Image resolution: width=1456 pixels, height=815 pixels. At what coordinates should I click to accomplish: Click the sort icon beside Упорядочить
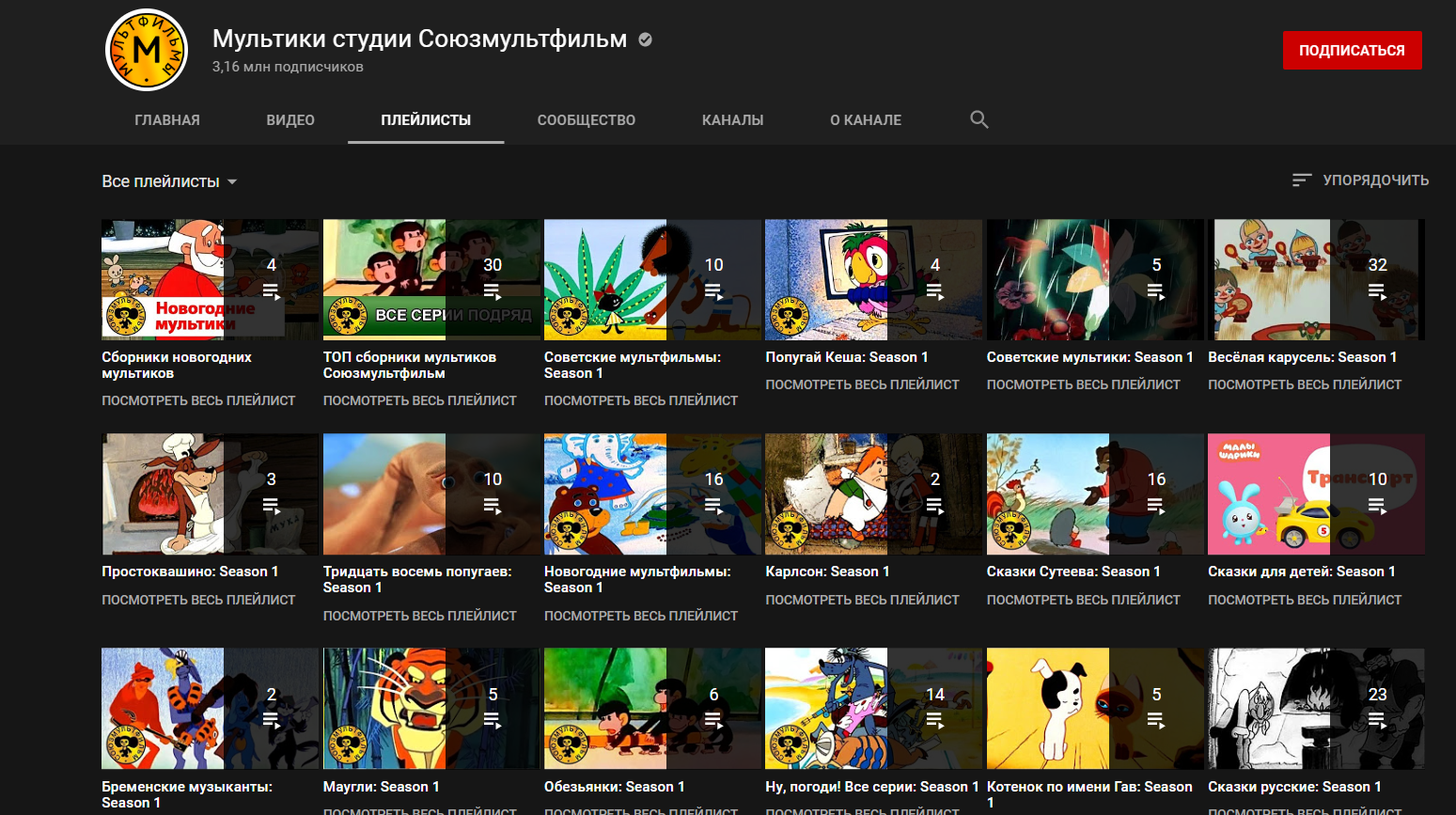tap(1301, 180)
